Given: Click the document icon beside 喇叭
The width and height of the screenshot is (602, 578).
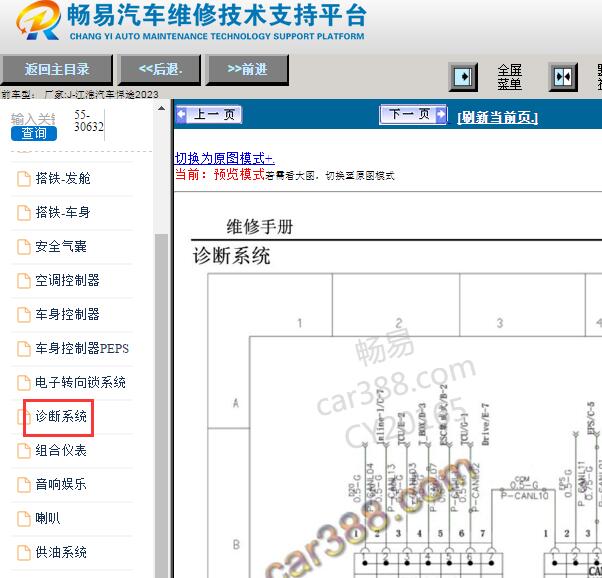Looking at the screenshot, I should tap(24, 518).
